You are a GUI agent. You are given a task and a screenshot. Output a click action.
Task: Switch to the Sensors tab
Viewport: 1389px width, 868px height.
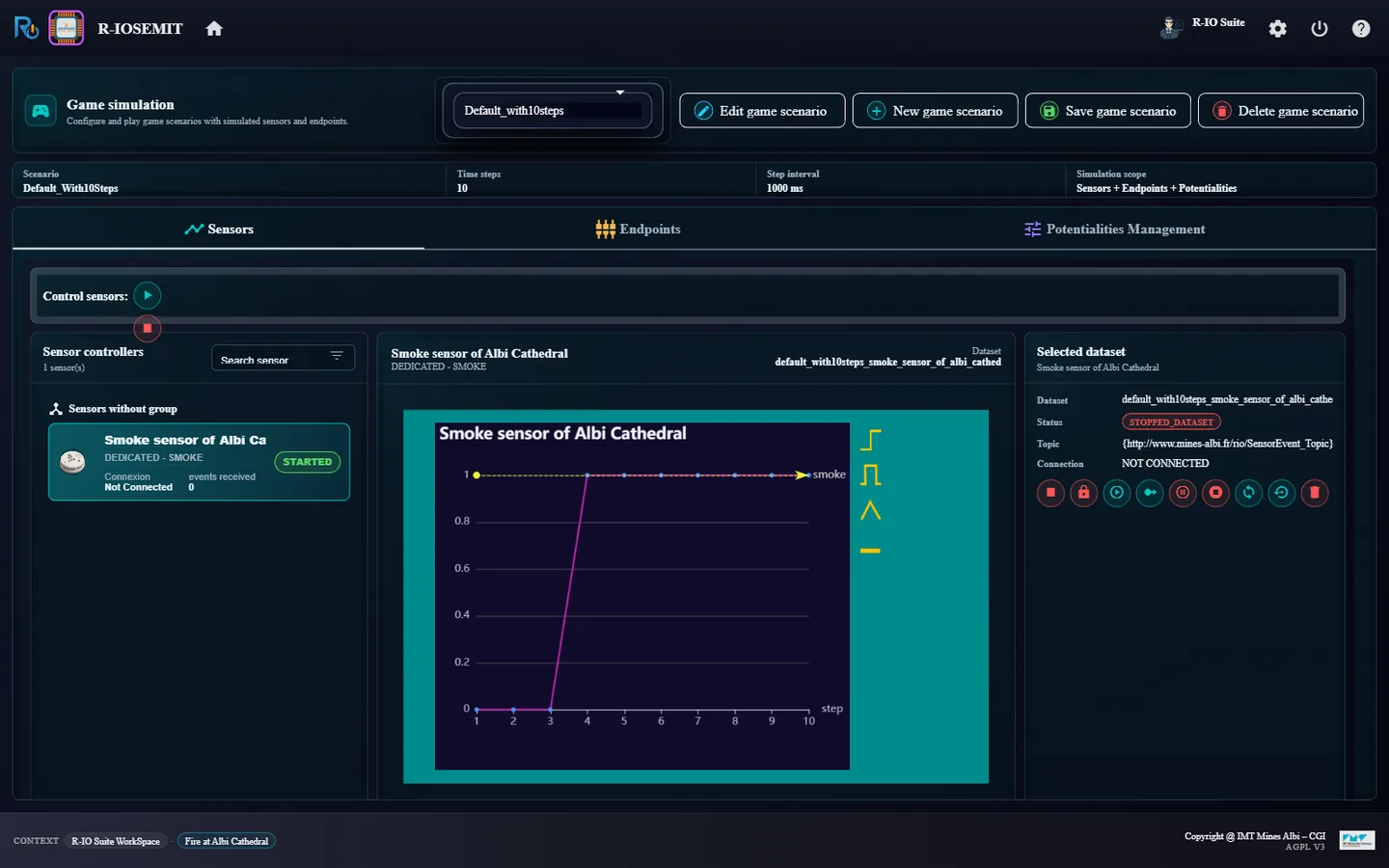tap(219, 230)
